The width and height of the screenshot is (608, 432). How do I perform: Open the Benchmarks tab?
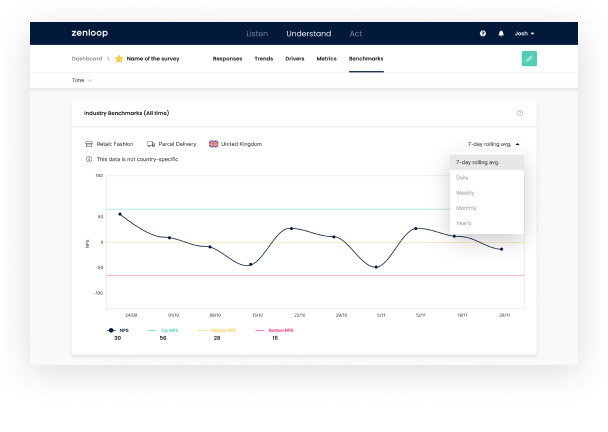point(366,59)
